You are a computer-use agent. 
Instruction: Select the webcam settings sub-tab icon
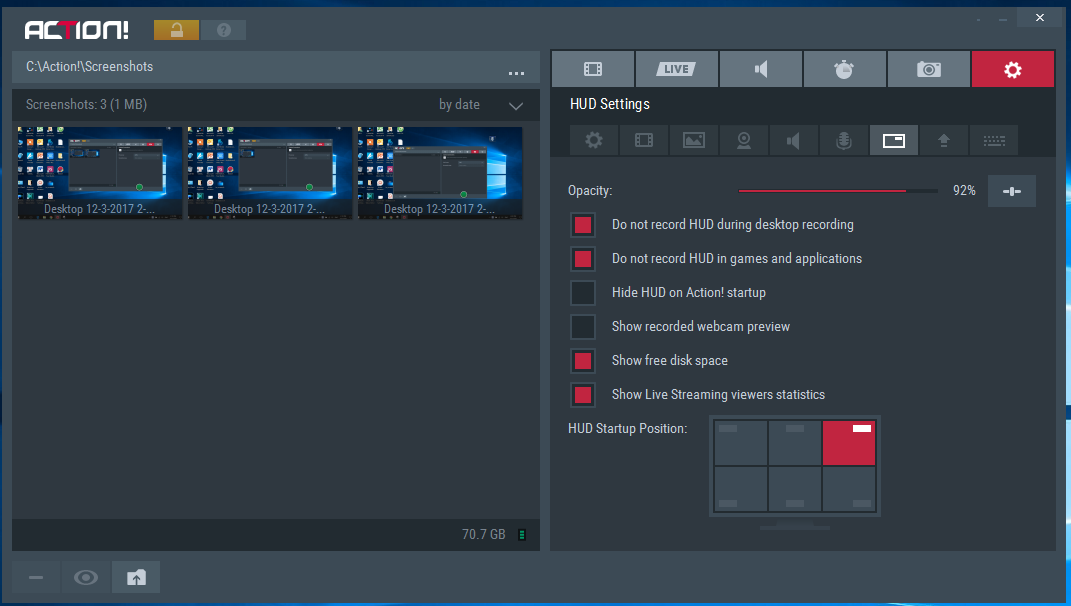coord(744,140)
